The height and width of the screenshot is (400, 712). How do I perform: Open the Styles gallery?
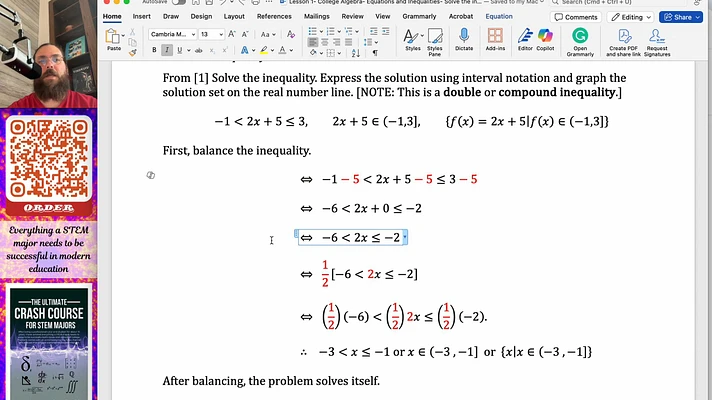[x=413, y=40]
